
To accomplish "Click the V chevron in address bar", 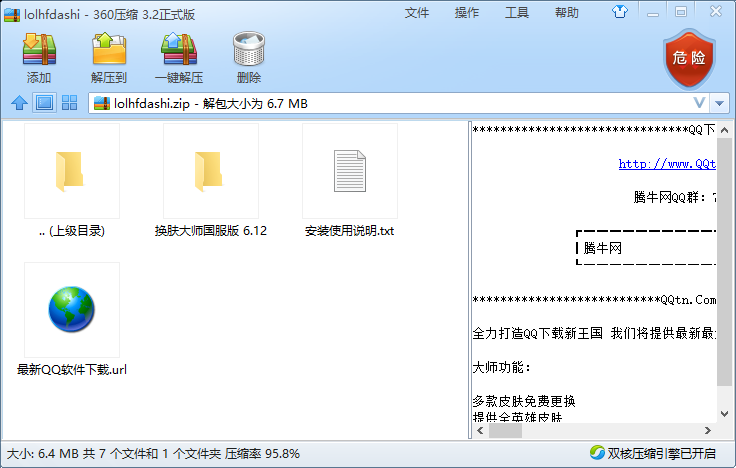I will click(699, 103).
